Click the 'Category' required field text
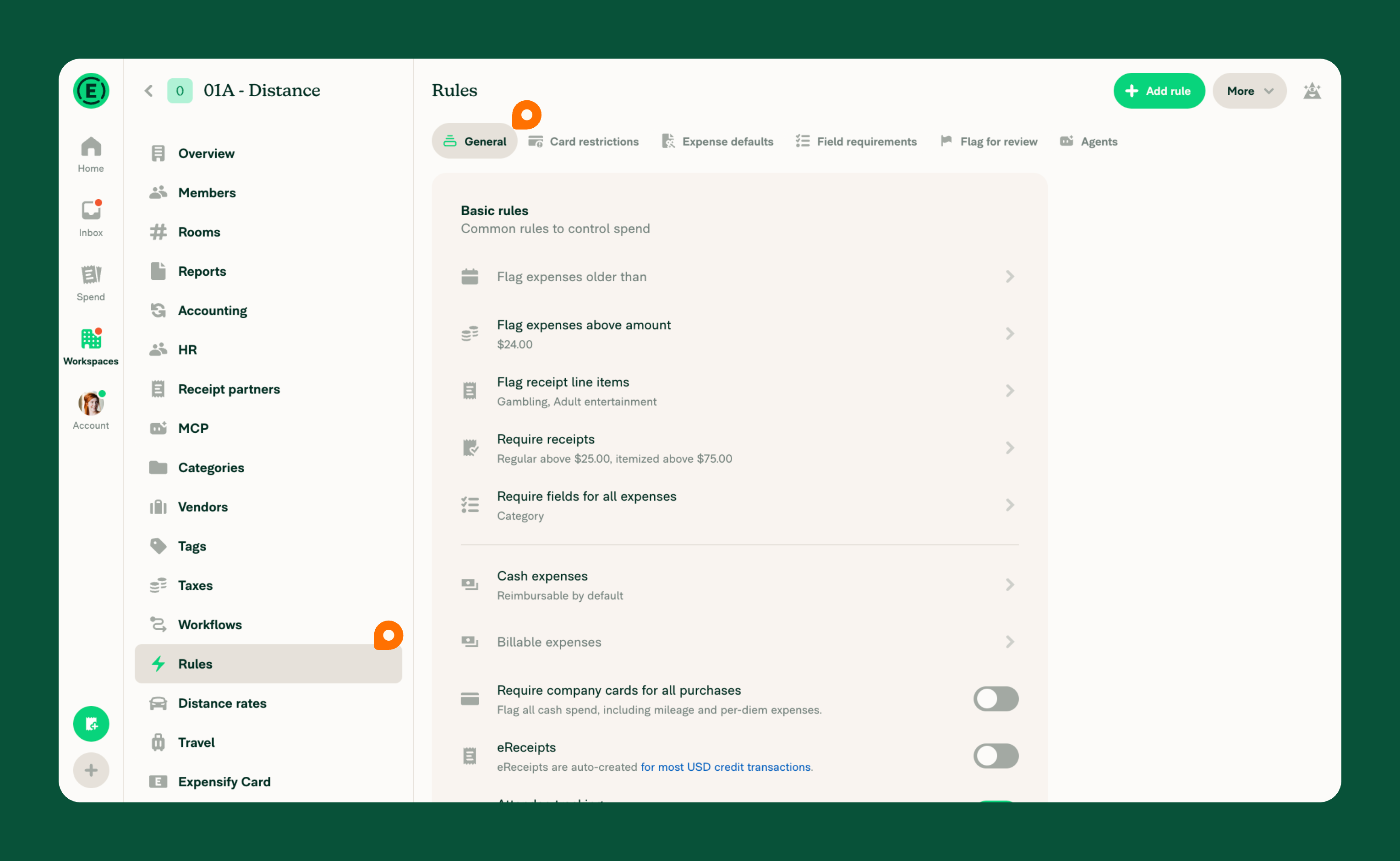Viewport: 1400px width, 861px height. (520, 516)
